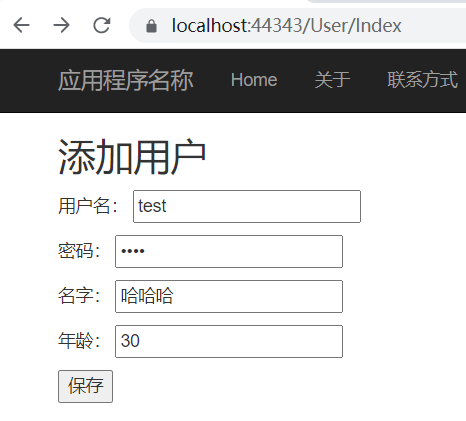Open the 应用程序名称 brand link

(x=126, y=80)
